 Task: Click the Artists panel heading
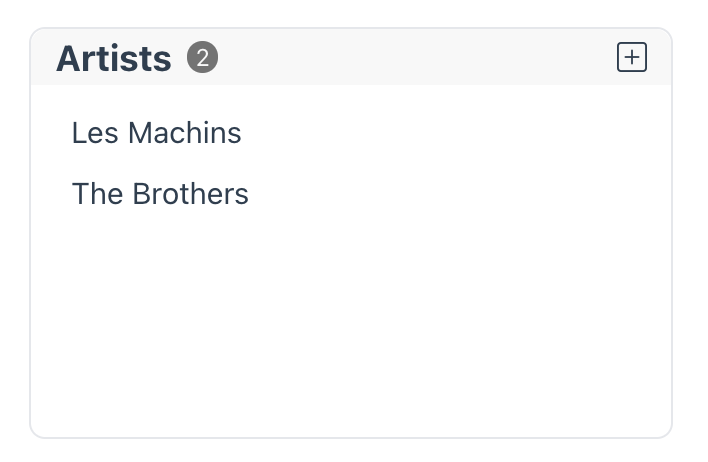[x=114, y=58]
